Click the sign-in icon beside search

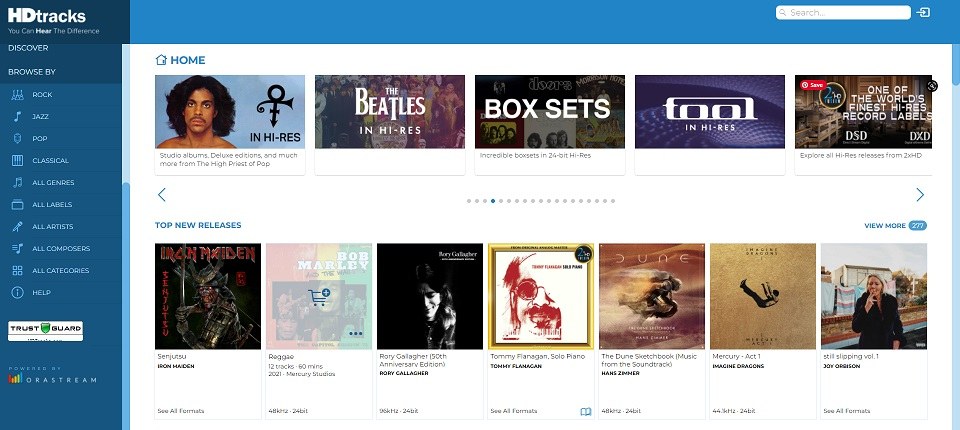click(923, 12)
